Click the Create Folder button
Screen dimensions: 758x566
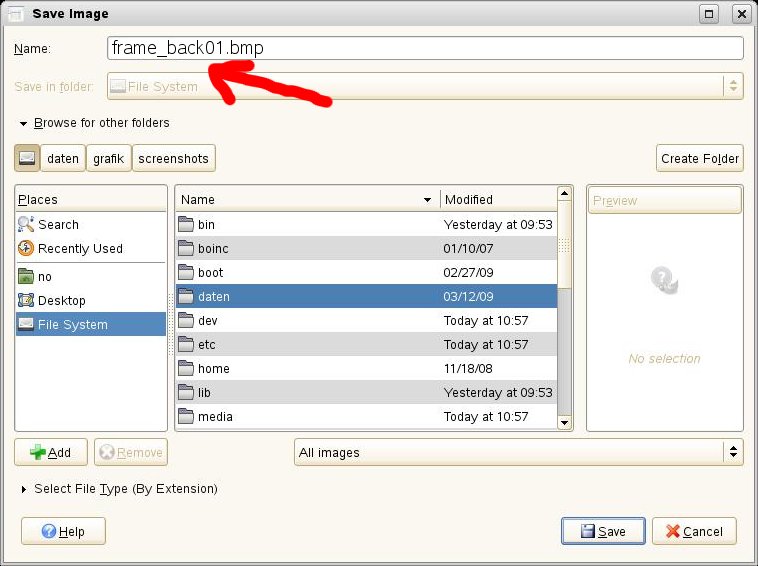pos(700,158)
